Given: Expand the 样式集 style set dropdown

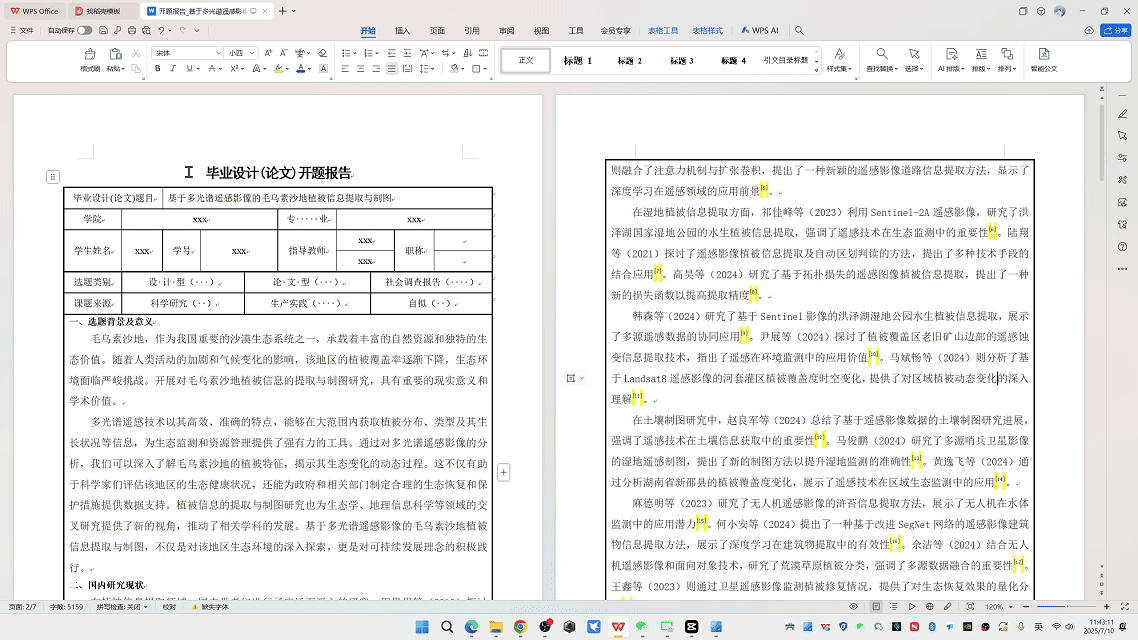Looking at the screenshot, I should click(x=837, y=61).
